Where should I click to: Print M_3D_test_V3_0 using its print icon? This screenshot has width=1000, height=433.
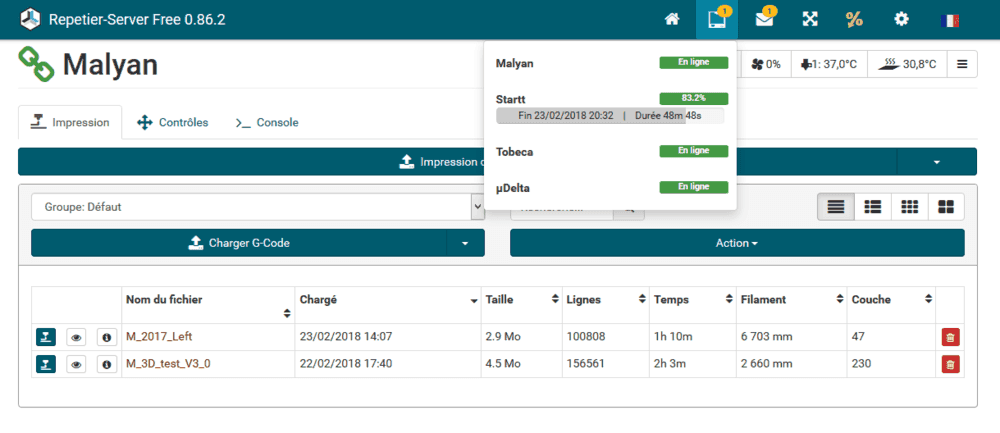coord(46,364)
